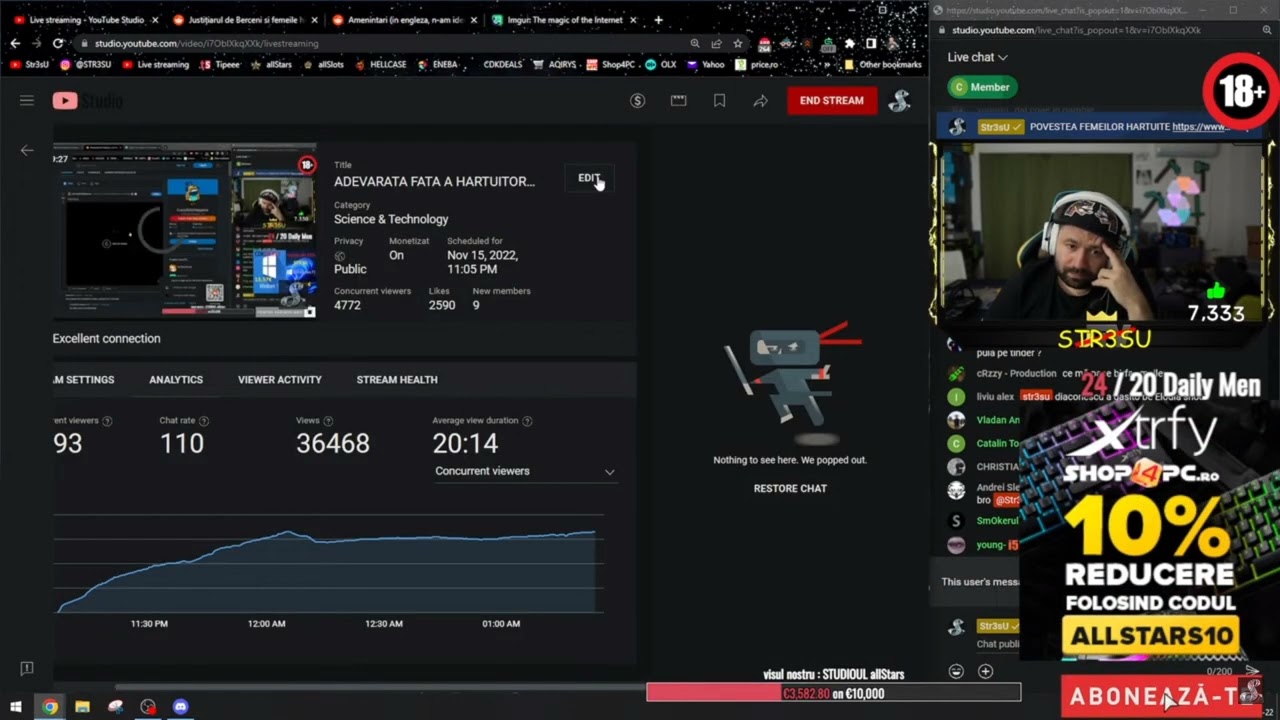Open the emoji picker in chat popout
This screenshot has width=1280, height=720.
point(956,672)
